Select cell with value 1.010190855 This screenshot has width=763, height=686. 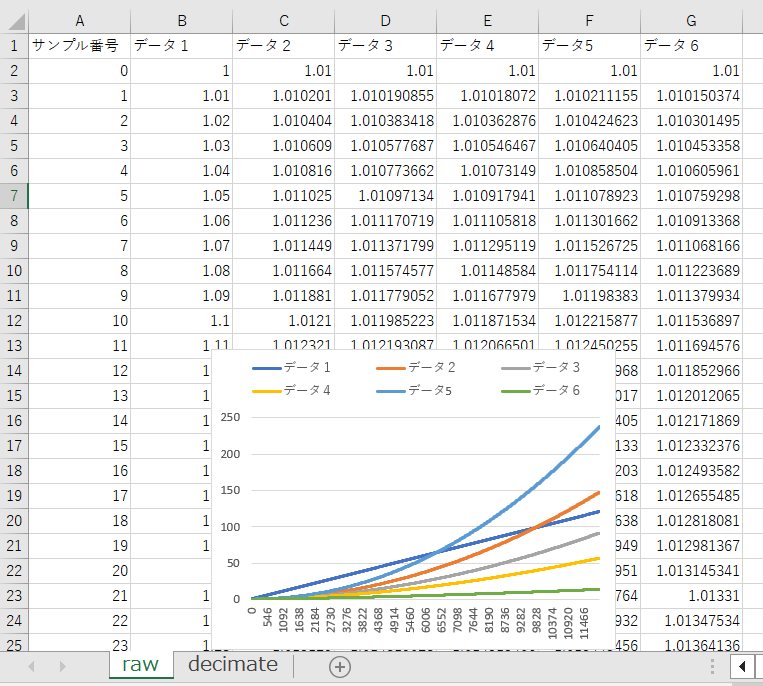click(x=385, y=96)
